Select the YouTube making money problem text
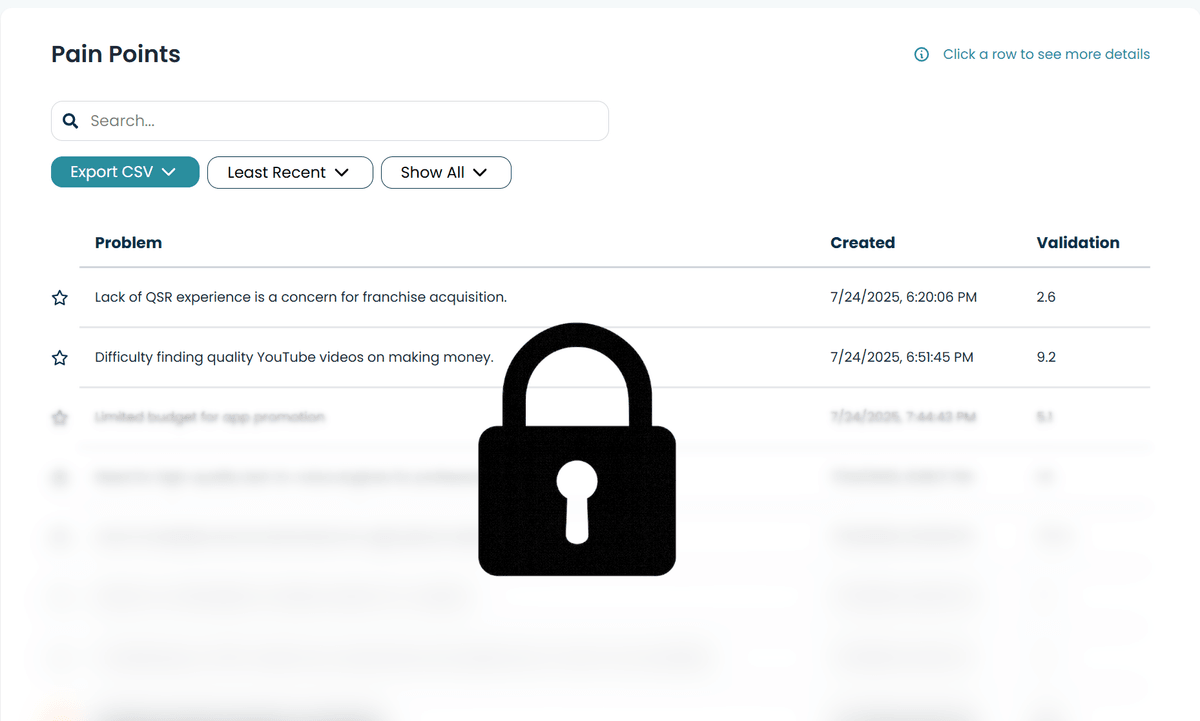Image resolution: width=1200 pixels, height=721 pixels. click(294, 357)
